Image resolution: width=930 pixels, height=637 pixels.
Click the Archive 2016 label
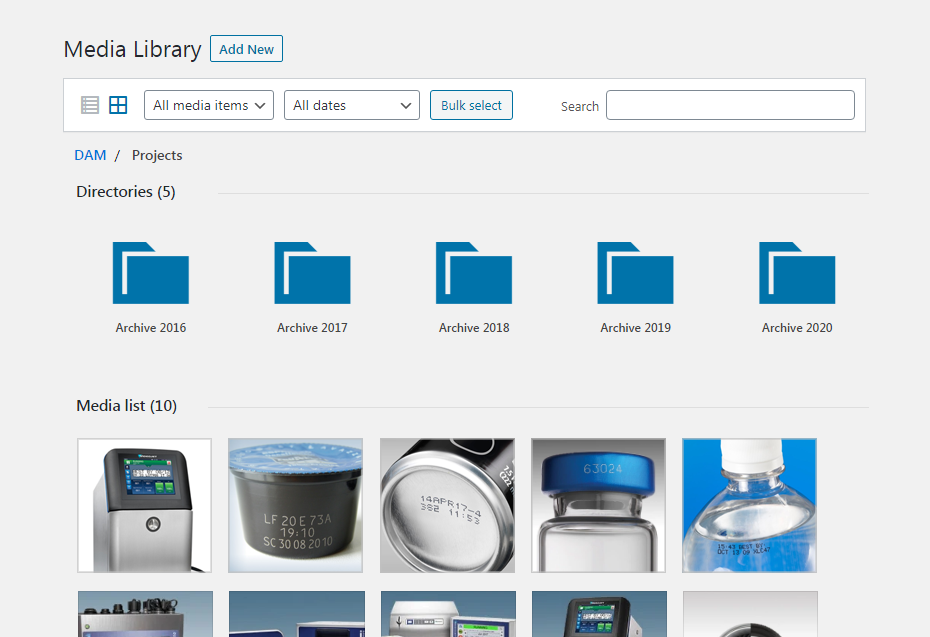[x=151, y=327]
